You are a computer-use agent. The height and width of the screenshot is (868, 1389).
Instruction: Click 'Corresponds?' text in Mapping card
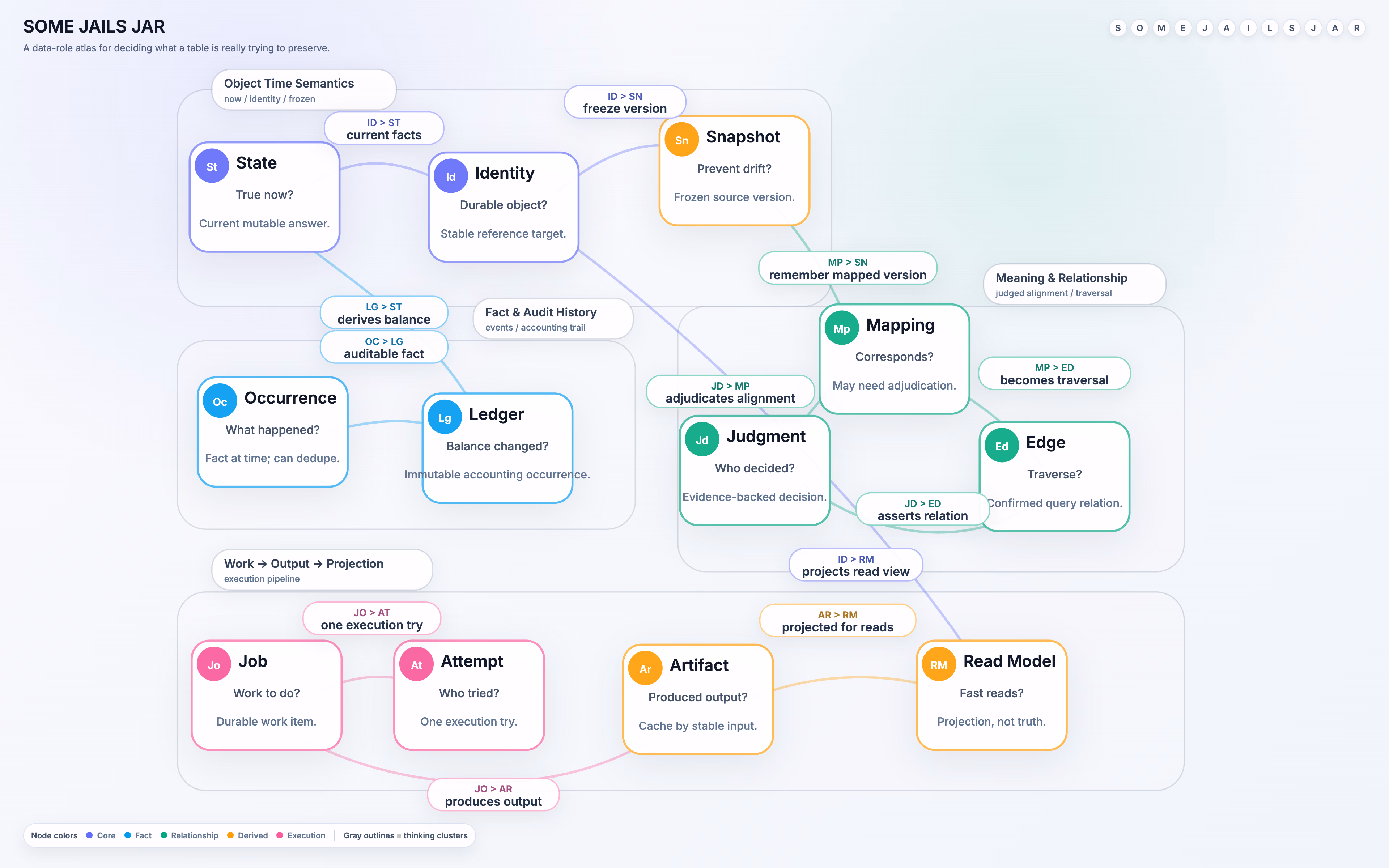click(894, 357)
